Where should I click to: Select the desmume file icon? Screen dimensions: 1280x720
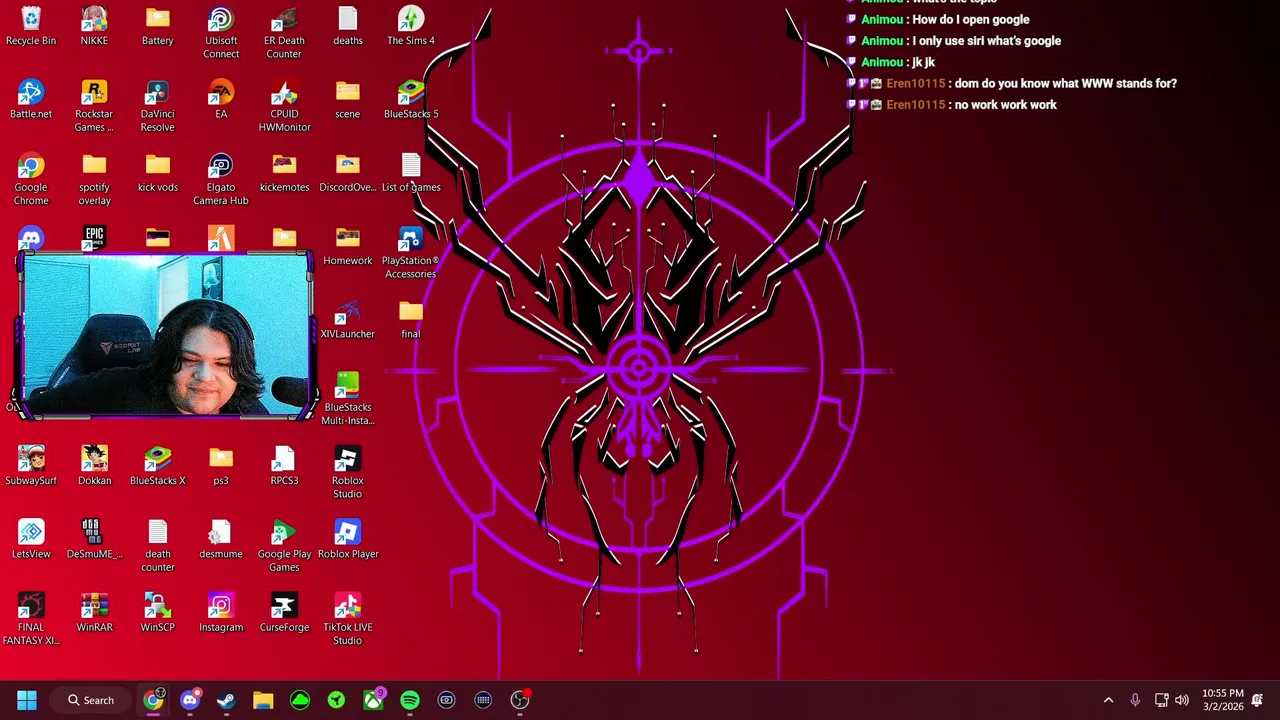pos(221,540)
